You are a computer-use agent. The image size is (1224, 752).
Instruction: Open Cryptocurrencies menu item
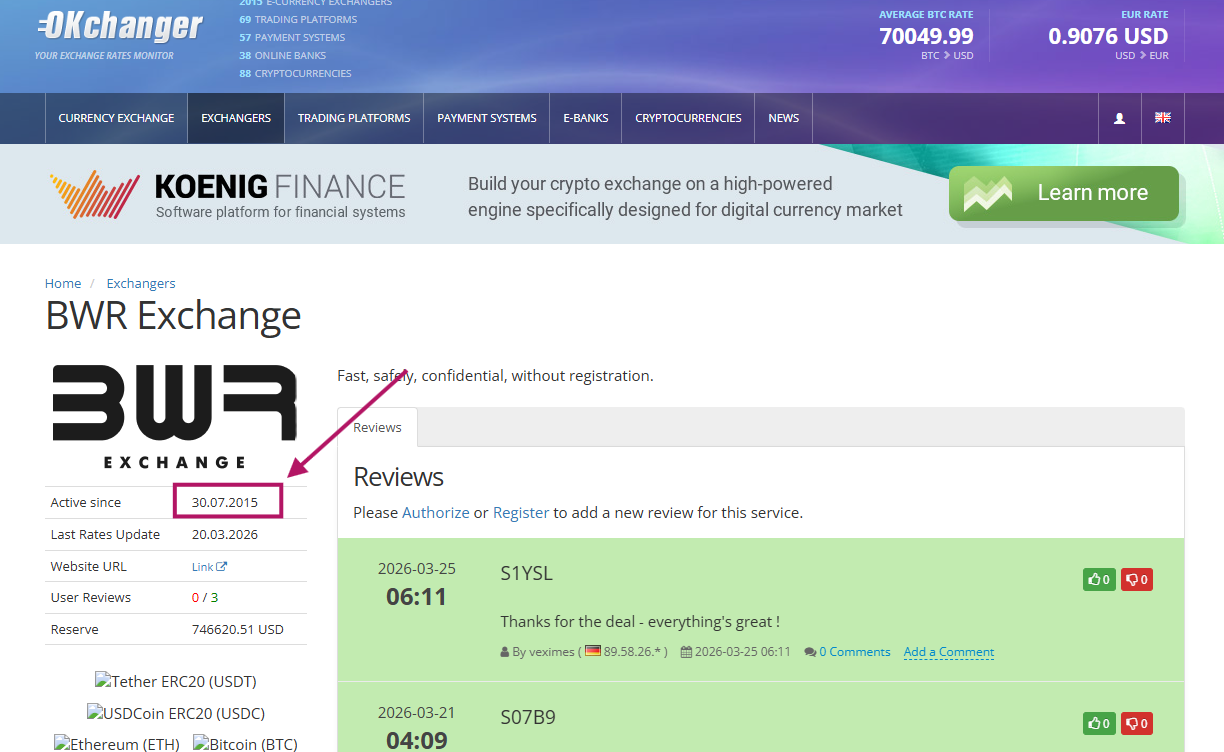pos(688,118)
